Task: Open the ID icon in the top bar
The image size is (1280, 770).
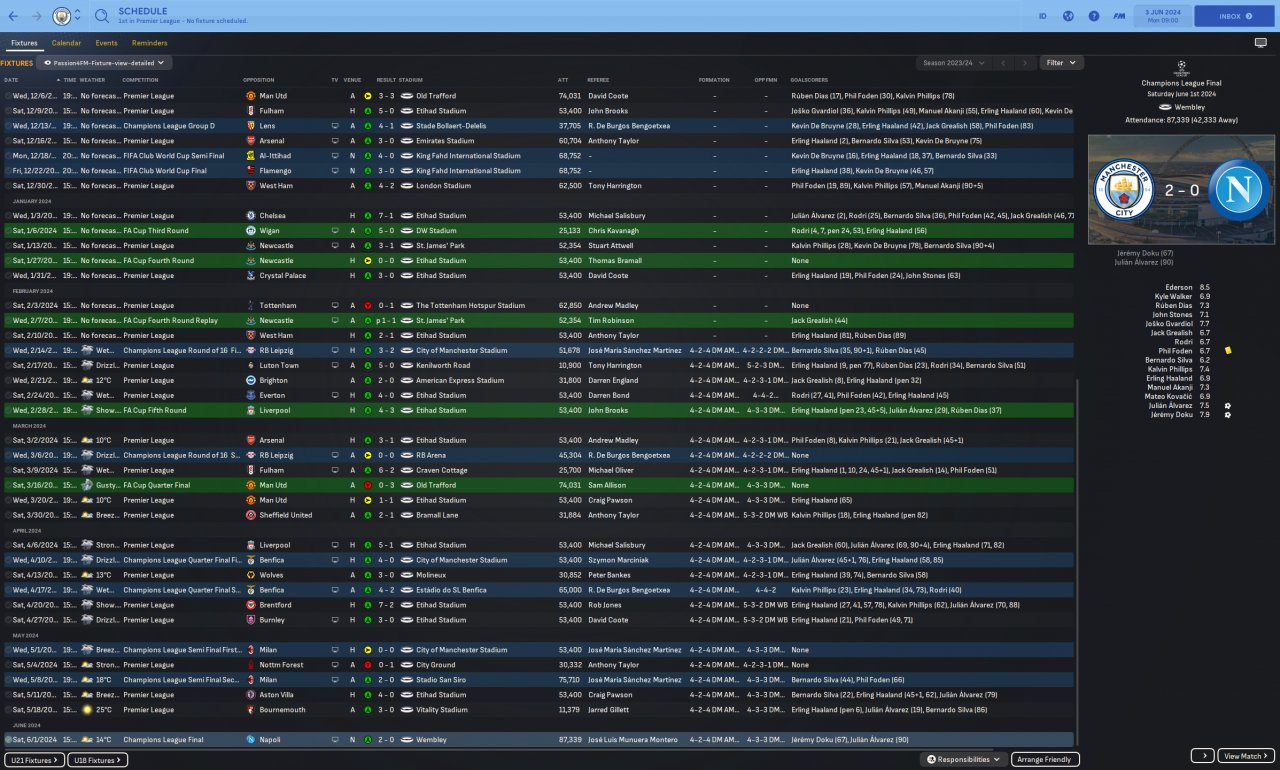Action: coord(1042,16)
